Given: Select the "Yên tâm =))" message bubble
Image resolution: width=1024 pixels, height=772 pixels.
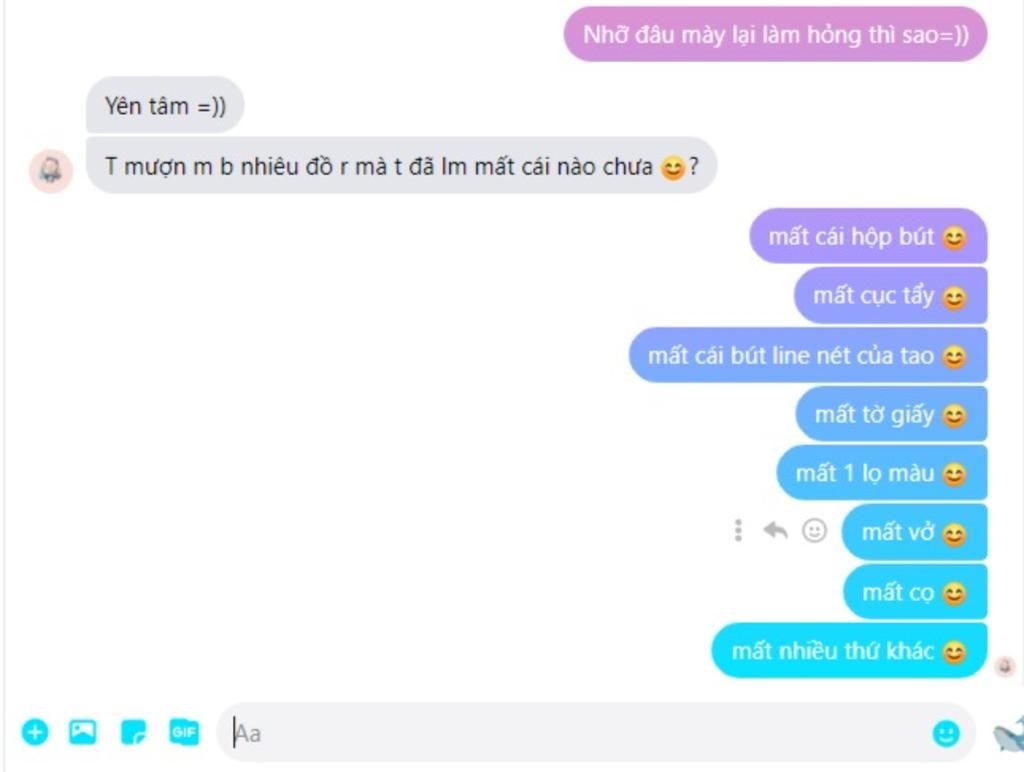Looking at the screenshot, I should point(165,105).
